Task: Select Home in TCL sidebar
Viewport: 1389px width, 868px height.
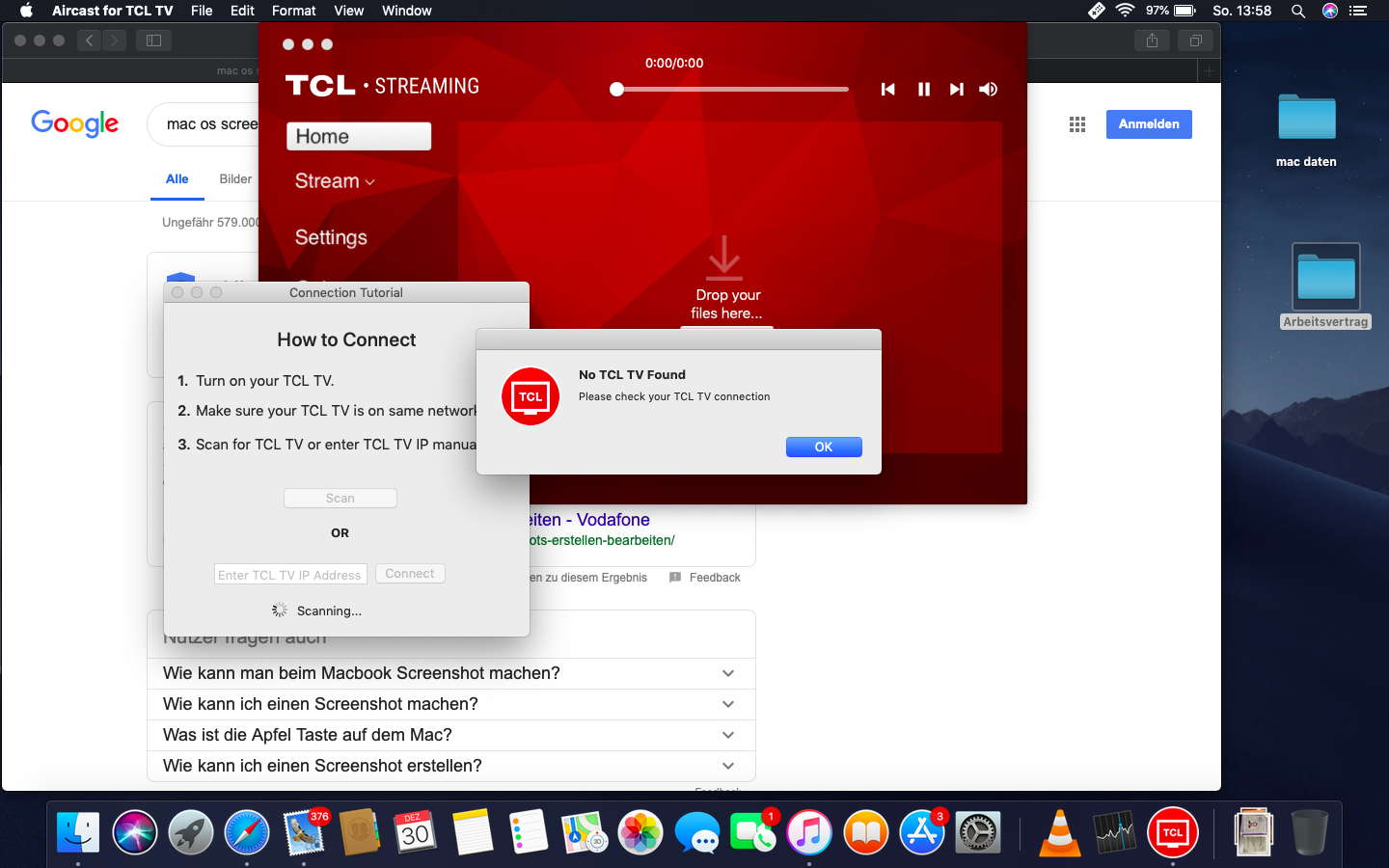Action: pyautogui.click(x=359, y=136)
